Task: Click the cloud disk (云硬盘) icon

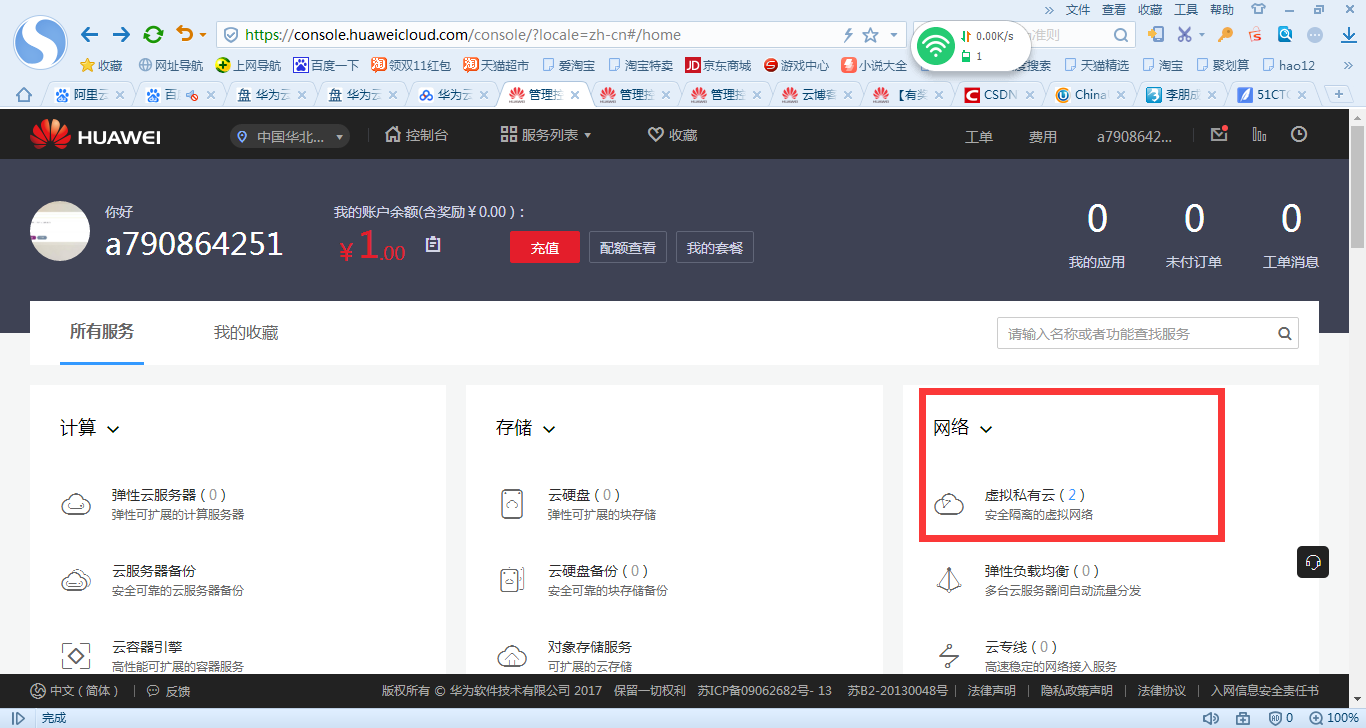Action: (512, 504)
